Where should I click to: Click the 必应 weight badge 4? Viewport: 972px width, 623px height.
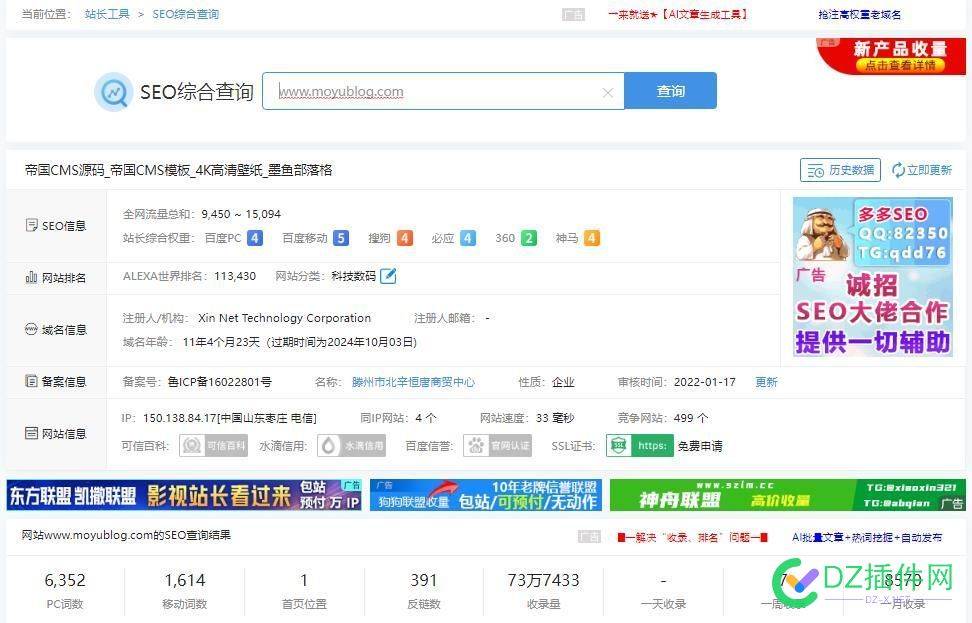(468, 238)
